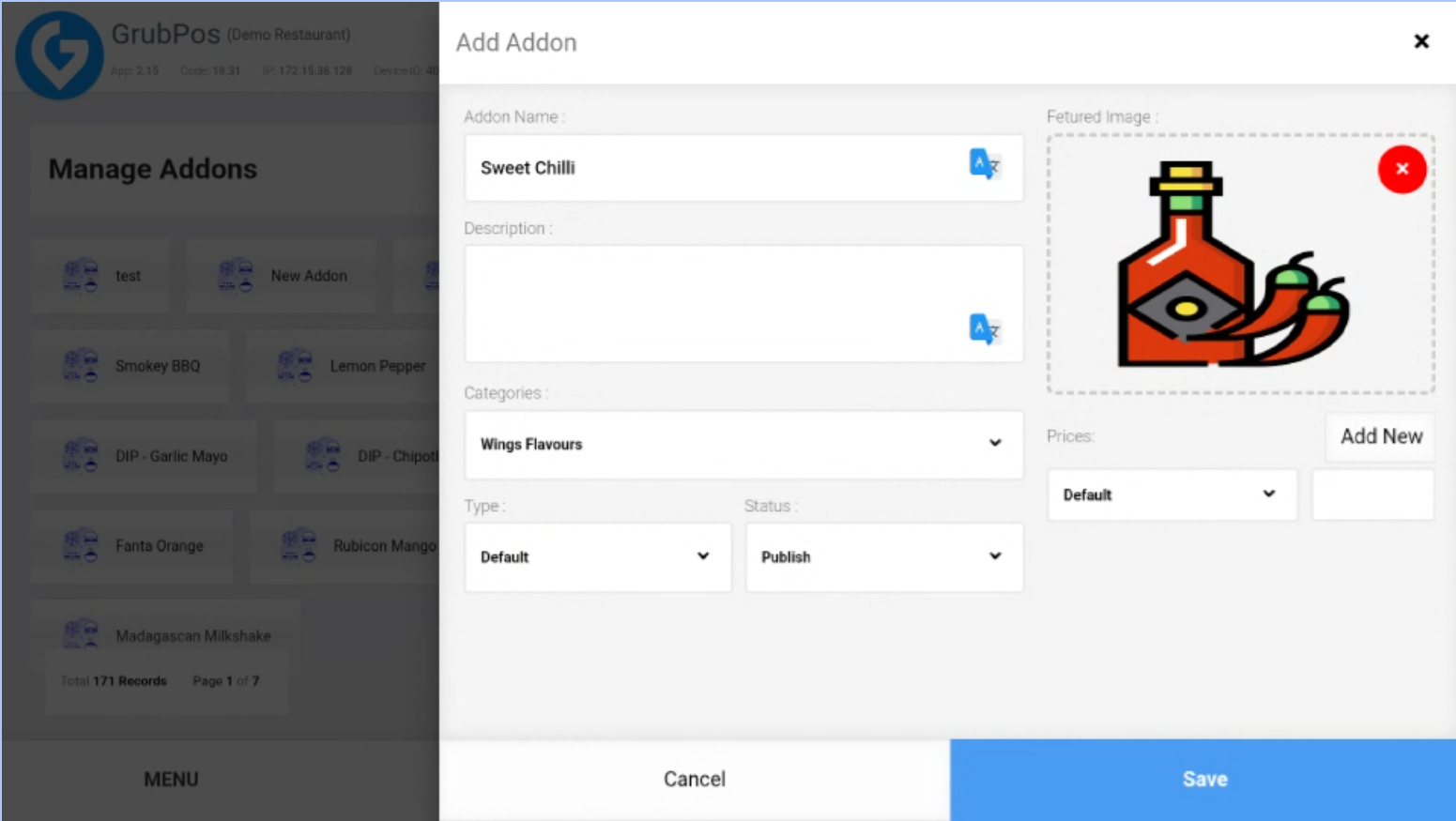The width and height of the screenshot is (1456, 821).
Task: Select the DIP - Garlic Mayo addon
Action: [x=144, y=456]
